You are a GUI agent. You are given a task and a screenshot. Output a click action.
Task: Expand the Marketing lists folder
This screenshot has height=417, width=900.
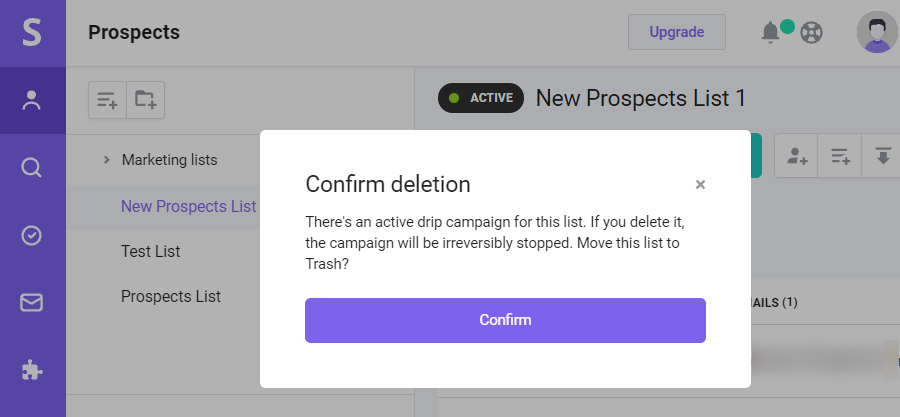click(x=106, y=160)
